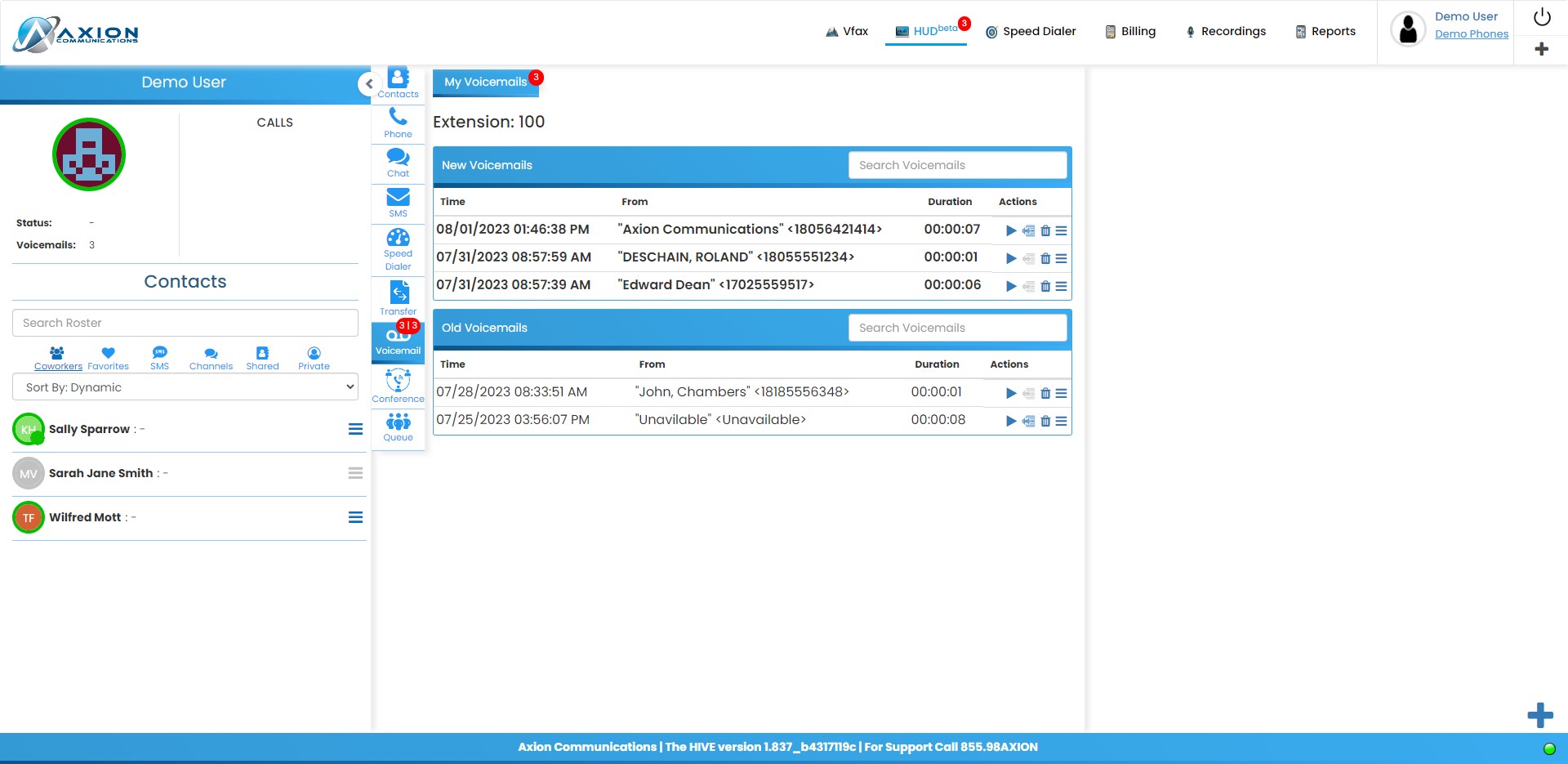Open the HUD beta menu item

[x=926, y=31]
